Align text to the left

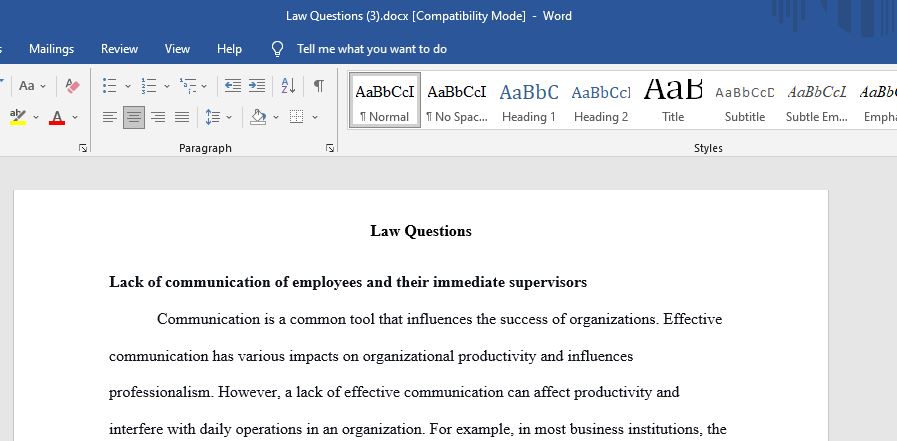point(110,117)
